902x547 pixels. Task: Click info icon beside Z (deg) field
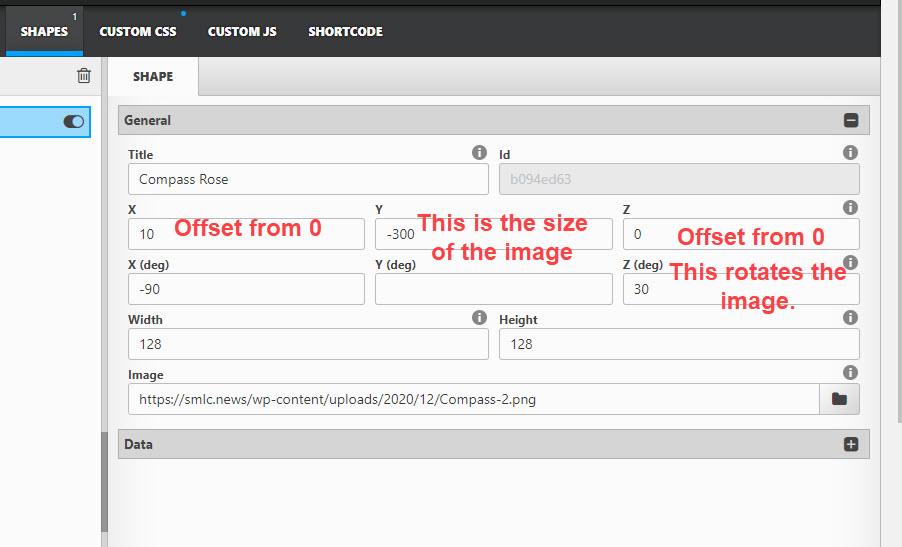click(850, 262)
